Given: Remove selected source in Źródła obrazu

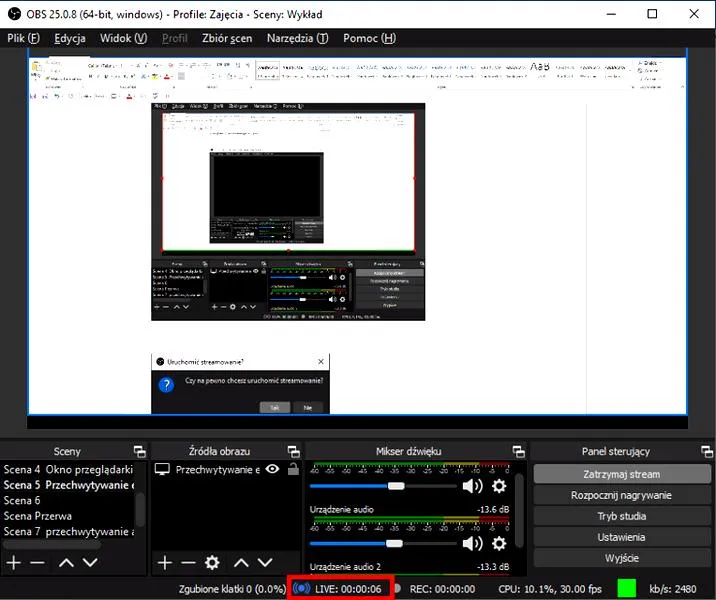Looking at the screenshot, I should coord(188,563).
